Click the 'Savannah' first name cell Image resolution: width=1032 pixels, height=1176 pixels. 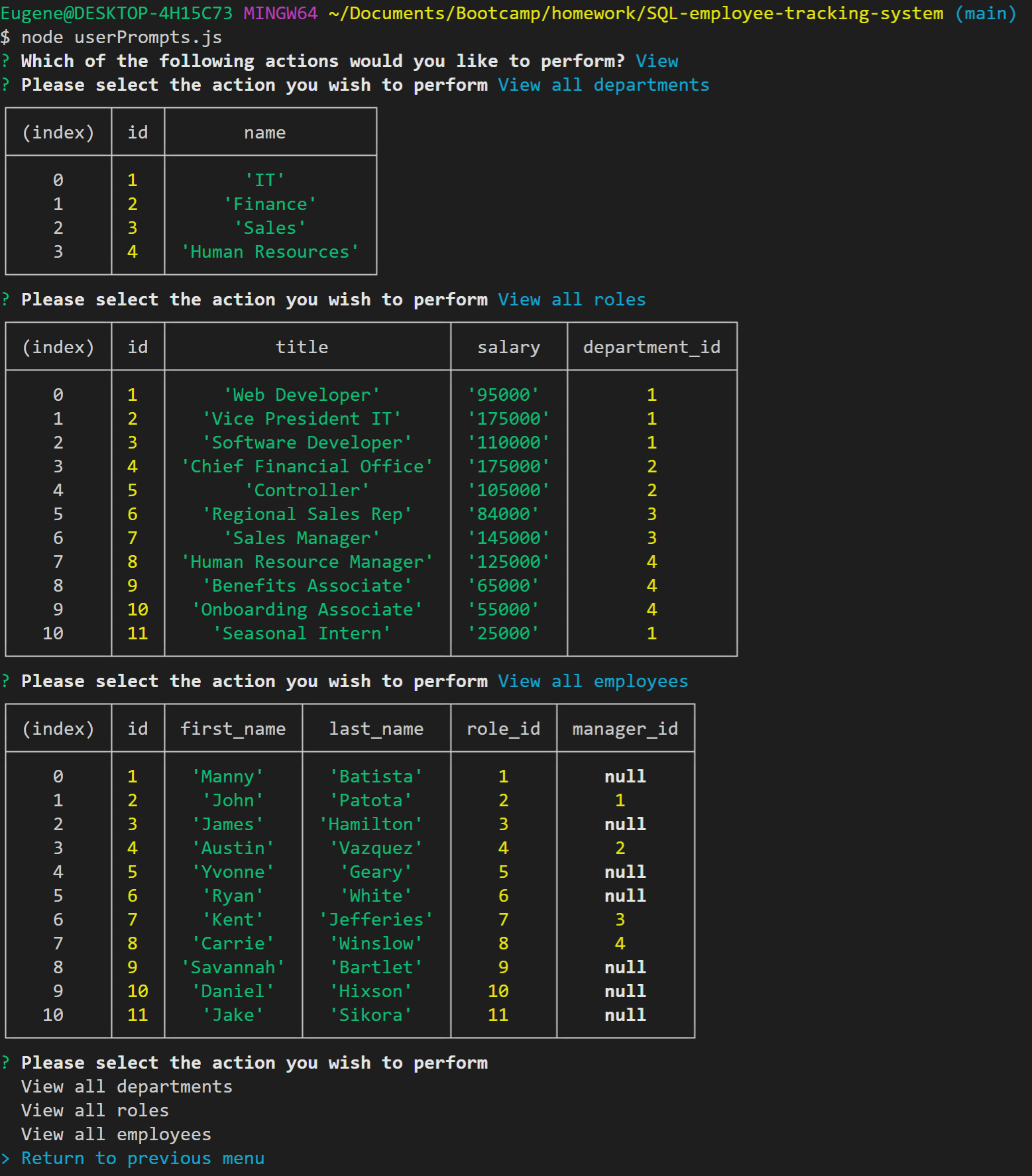pos(233,967)
